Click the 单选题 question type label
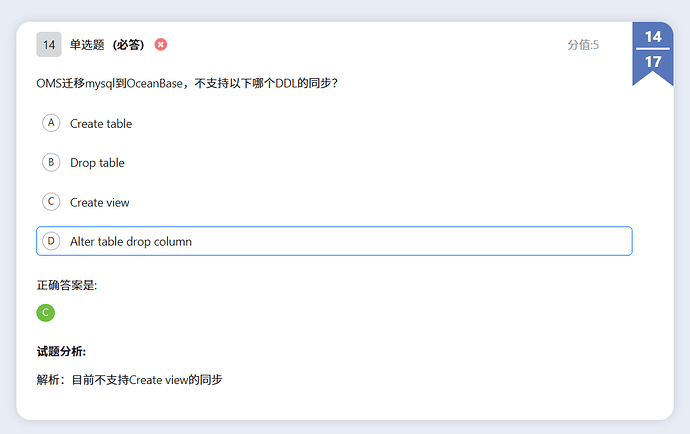Image resolution: width=690 pixels, height=434 pixels. 87,45
